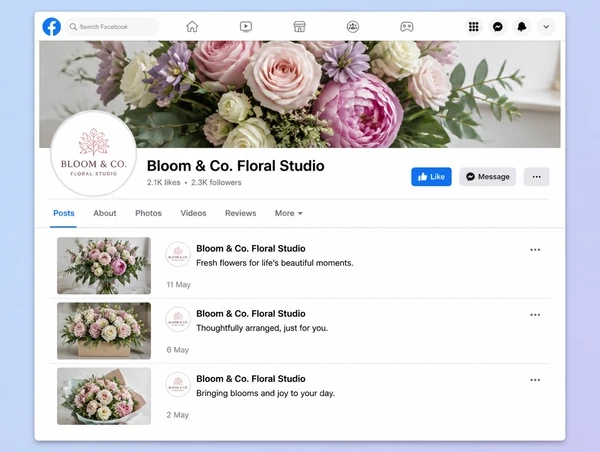
Task: Open Messenger from the top bar
Action: point(498,27)
